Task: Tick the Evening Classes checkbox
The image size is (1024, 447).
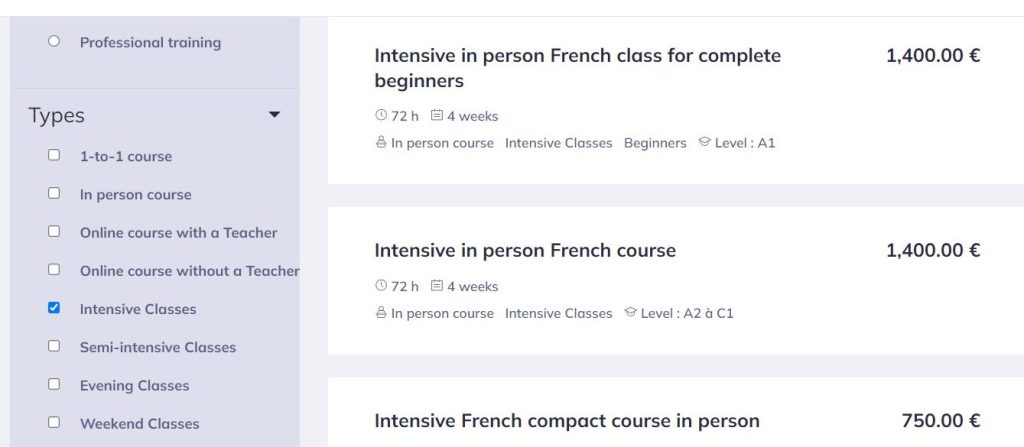Action: 54,384
